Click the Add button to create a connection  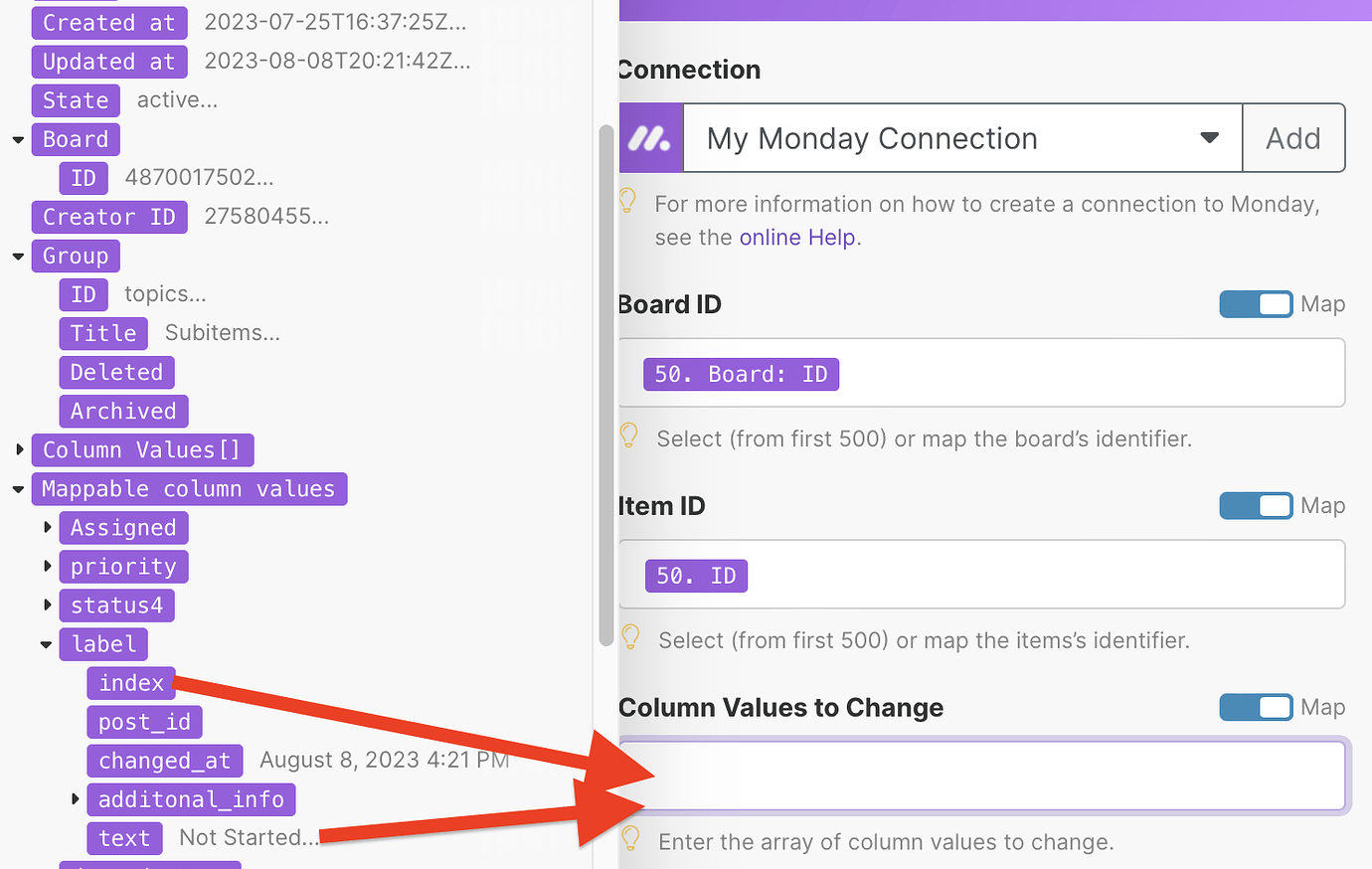click(1293, 137)
